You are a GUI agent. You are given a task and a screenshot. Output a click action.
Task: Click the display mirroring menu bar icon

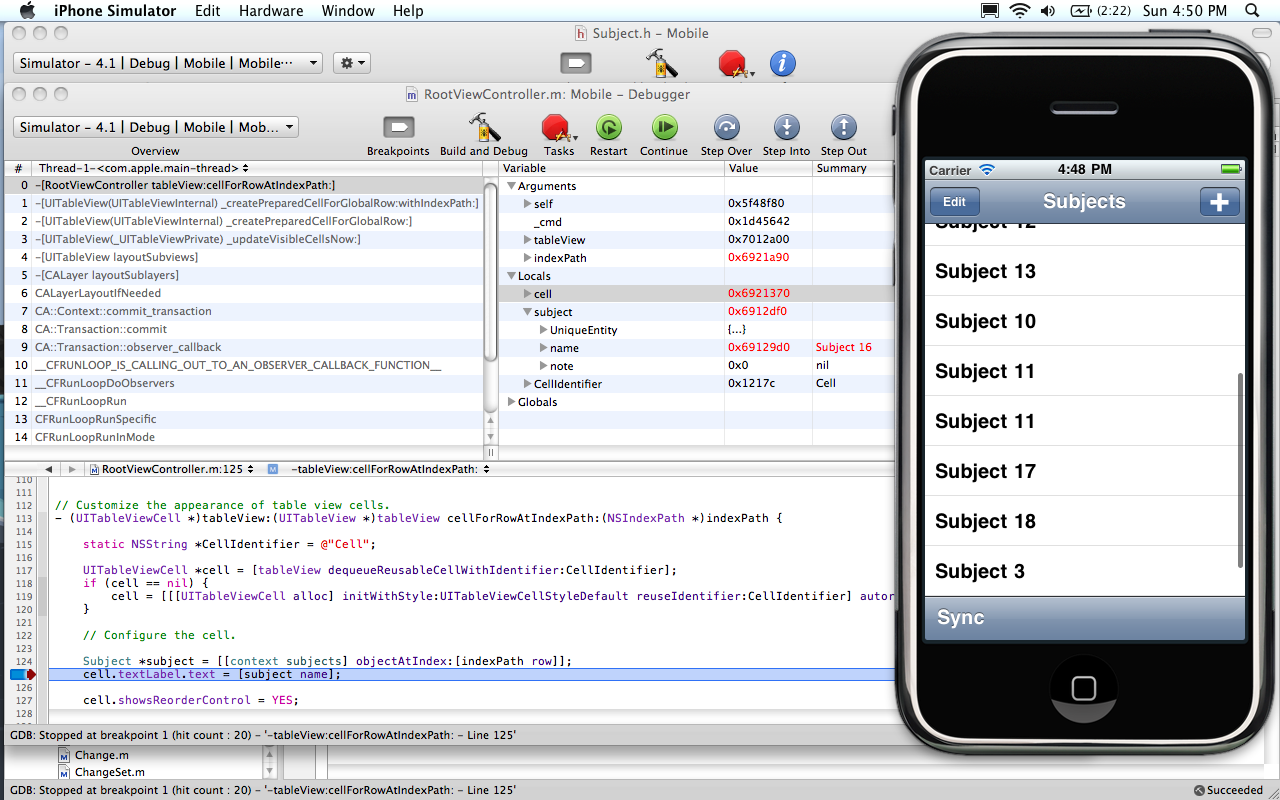point(989,11)
